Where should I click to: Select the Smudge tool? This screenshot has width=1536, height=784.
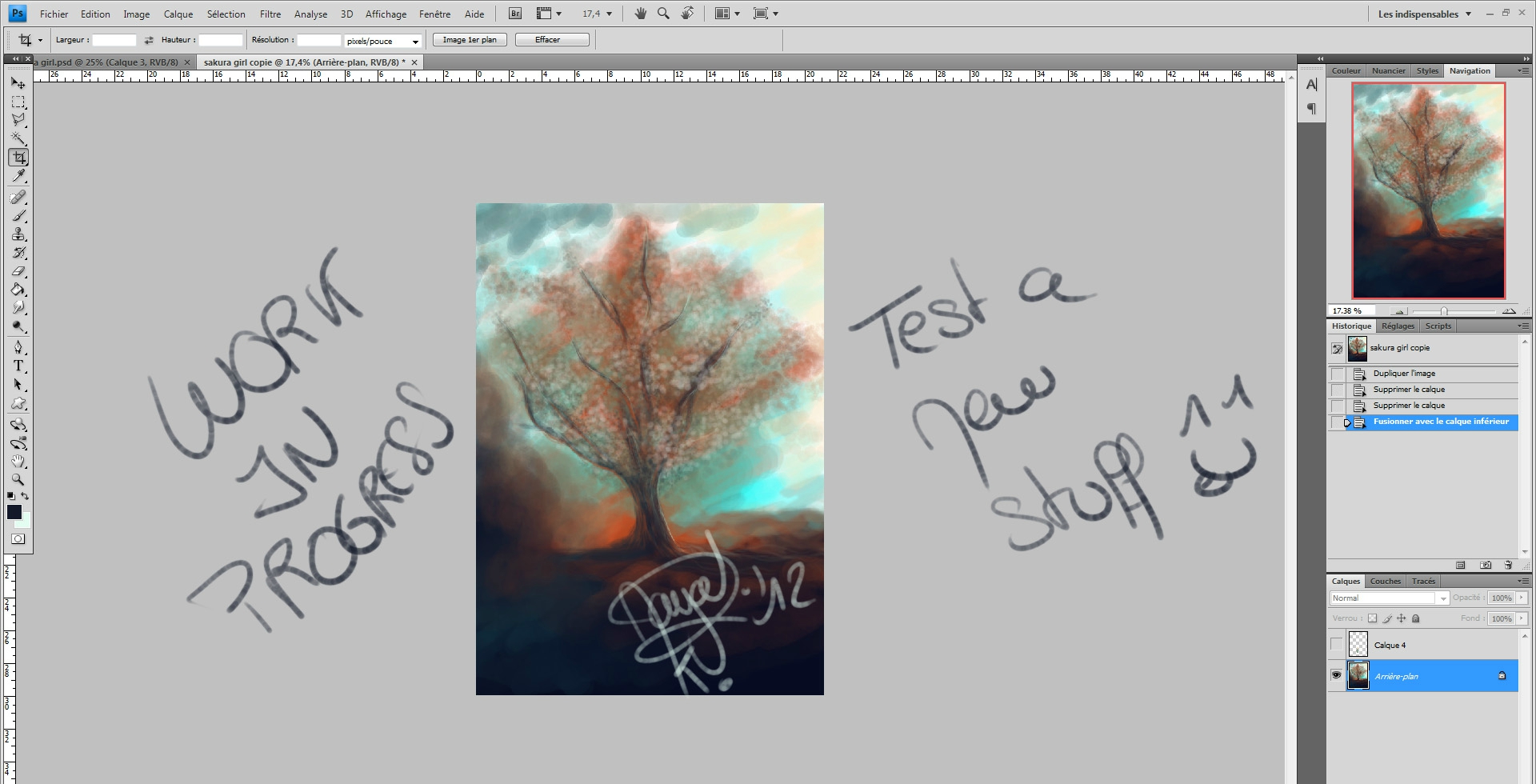(18, 308)
